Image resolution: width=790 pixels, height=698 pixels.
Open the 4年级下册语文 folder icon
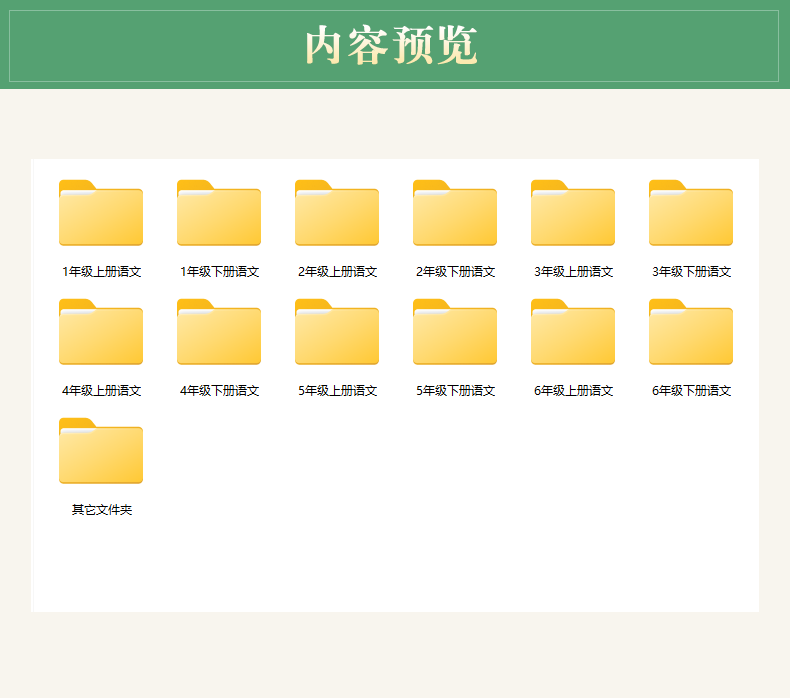pos(219,332)
